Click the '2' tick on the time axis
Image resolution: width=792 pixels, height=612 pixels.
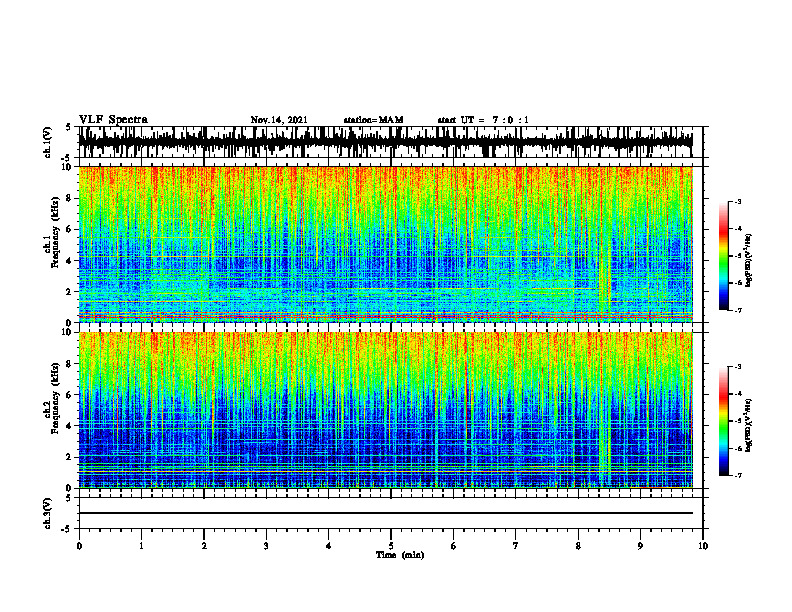click(204, 546)
